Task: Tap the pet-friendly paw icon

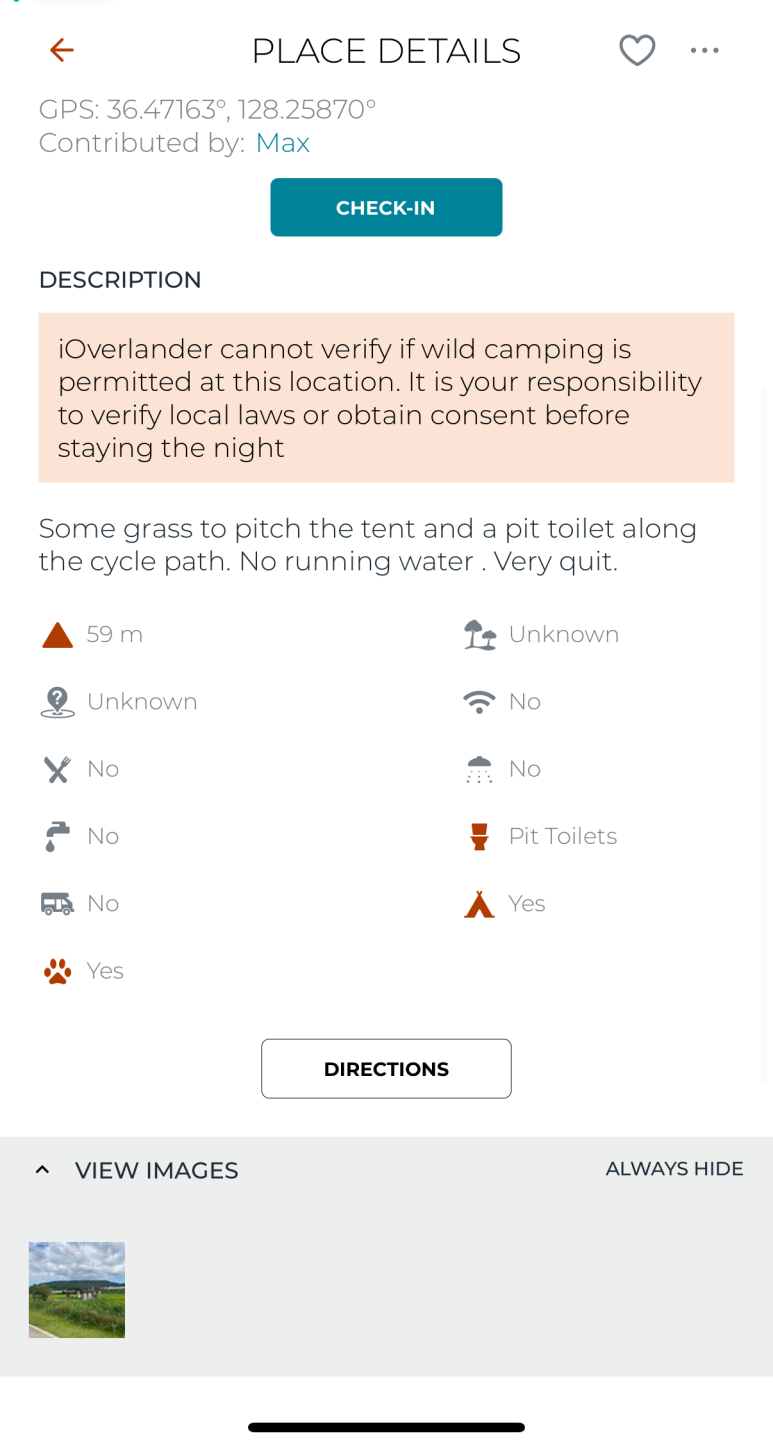Action: [x=58, y=971]
